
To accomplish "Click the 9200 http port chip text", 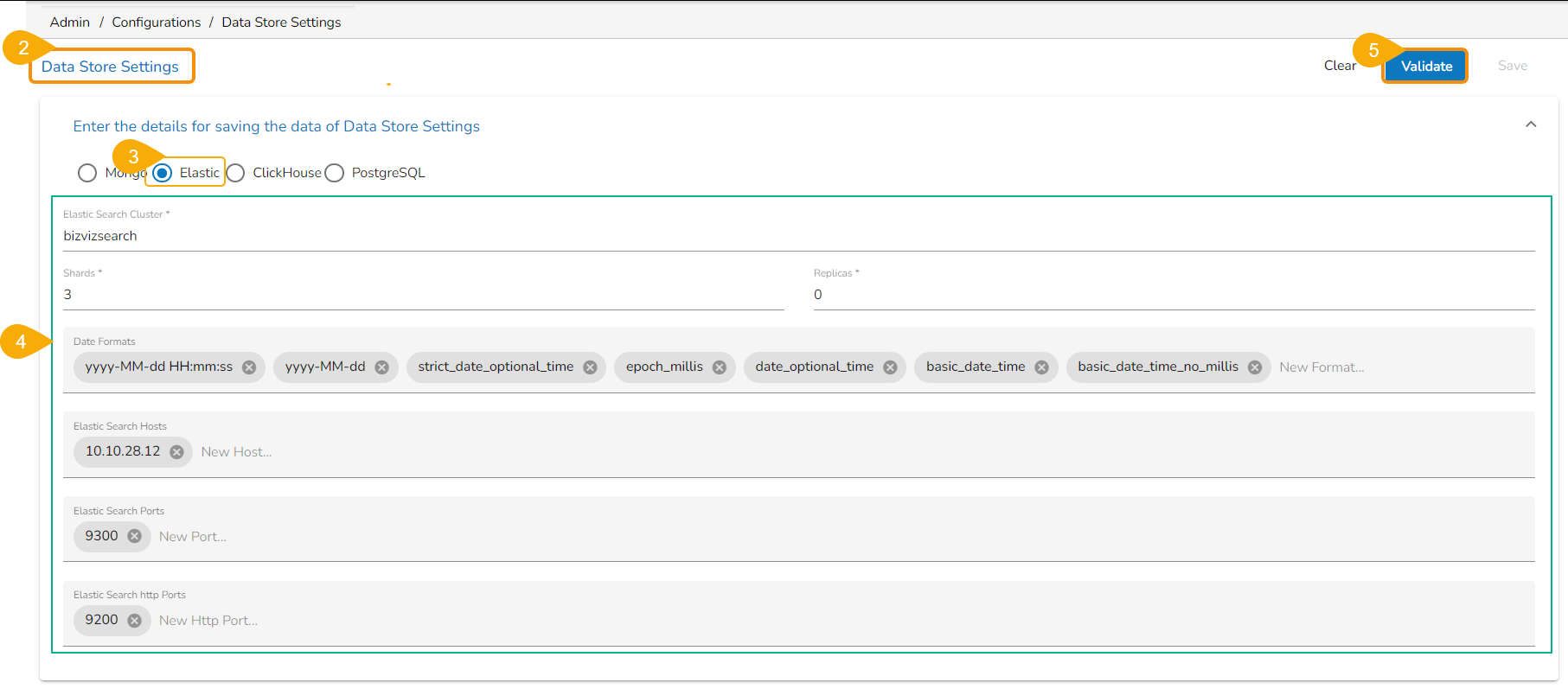I will [101, 620].
